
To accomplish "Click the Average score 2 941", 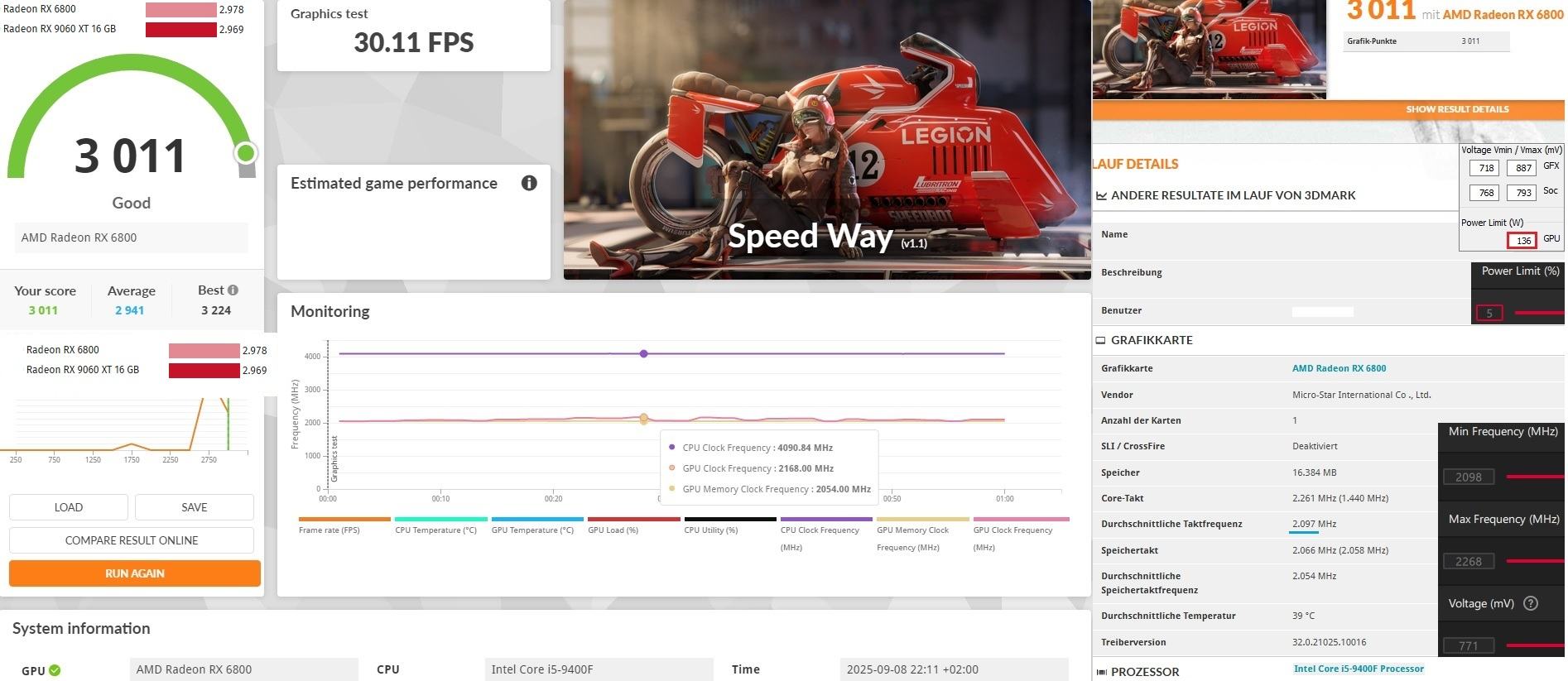I will click(129, 310).
